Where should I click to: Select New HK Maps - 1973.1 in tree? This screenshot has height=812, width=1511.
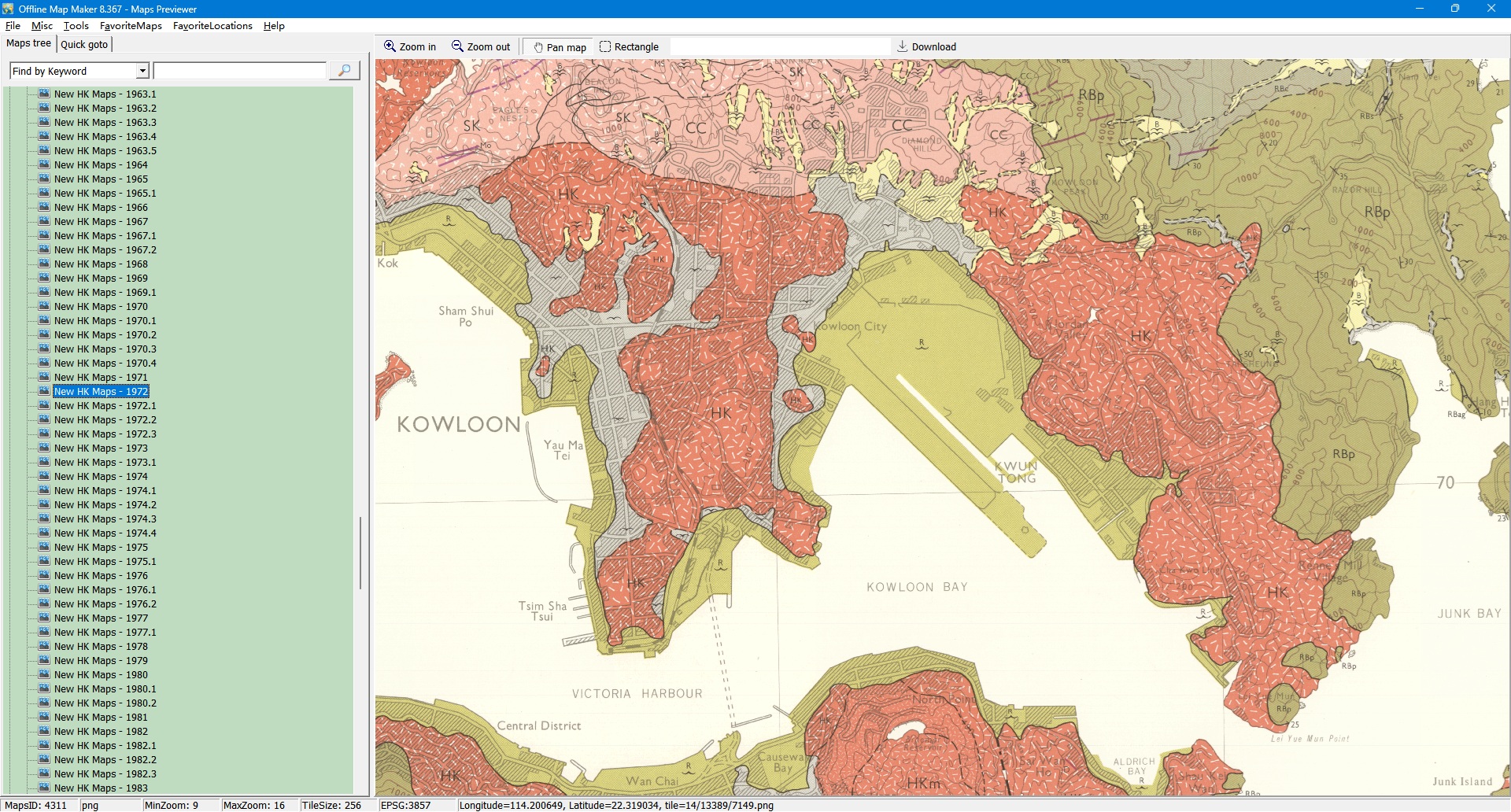click(x=105, y=463)
